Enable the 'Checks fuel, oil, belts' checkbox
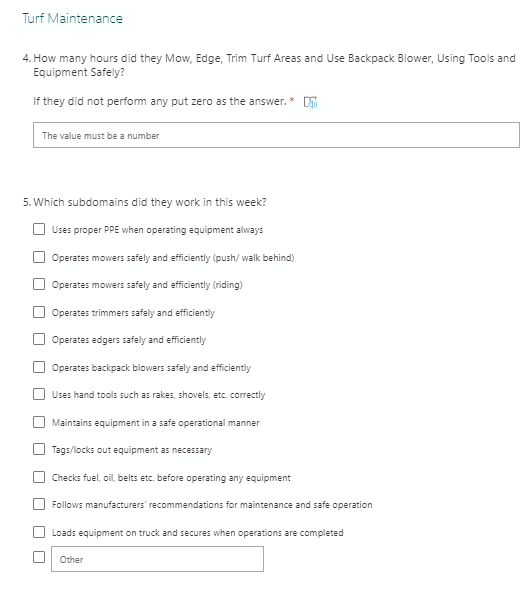532x600 pixels. pyautogui.click(x=39, y=477)
